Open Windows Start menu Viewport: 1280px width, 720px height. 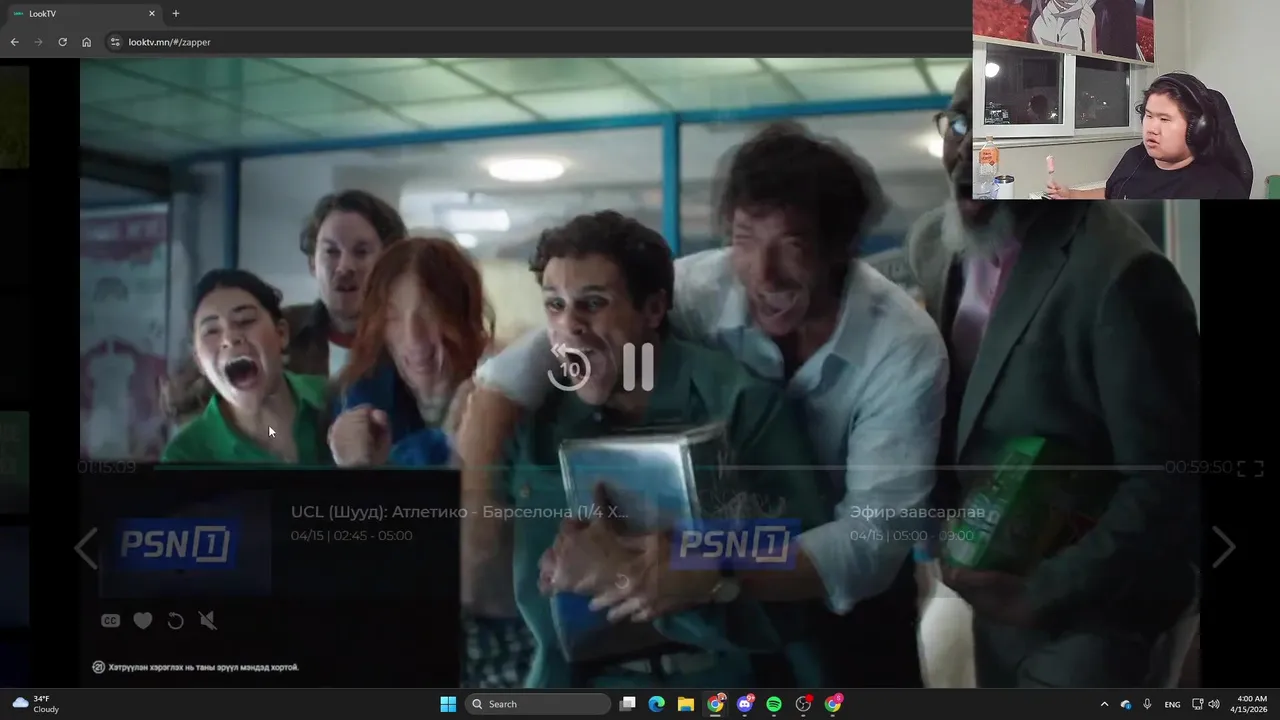click(448, 704)
